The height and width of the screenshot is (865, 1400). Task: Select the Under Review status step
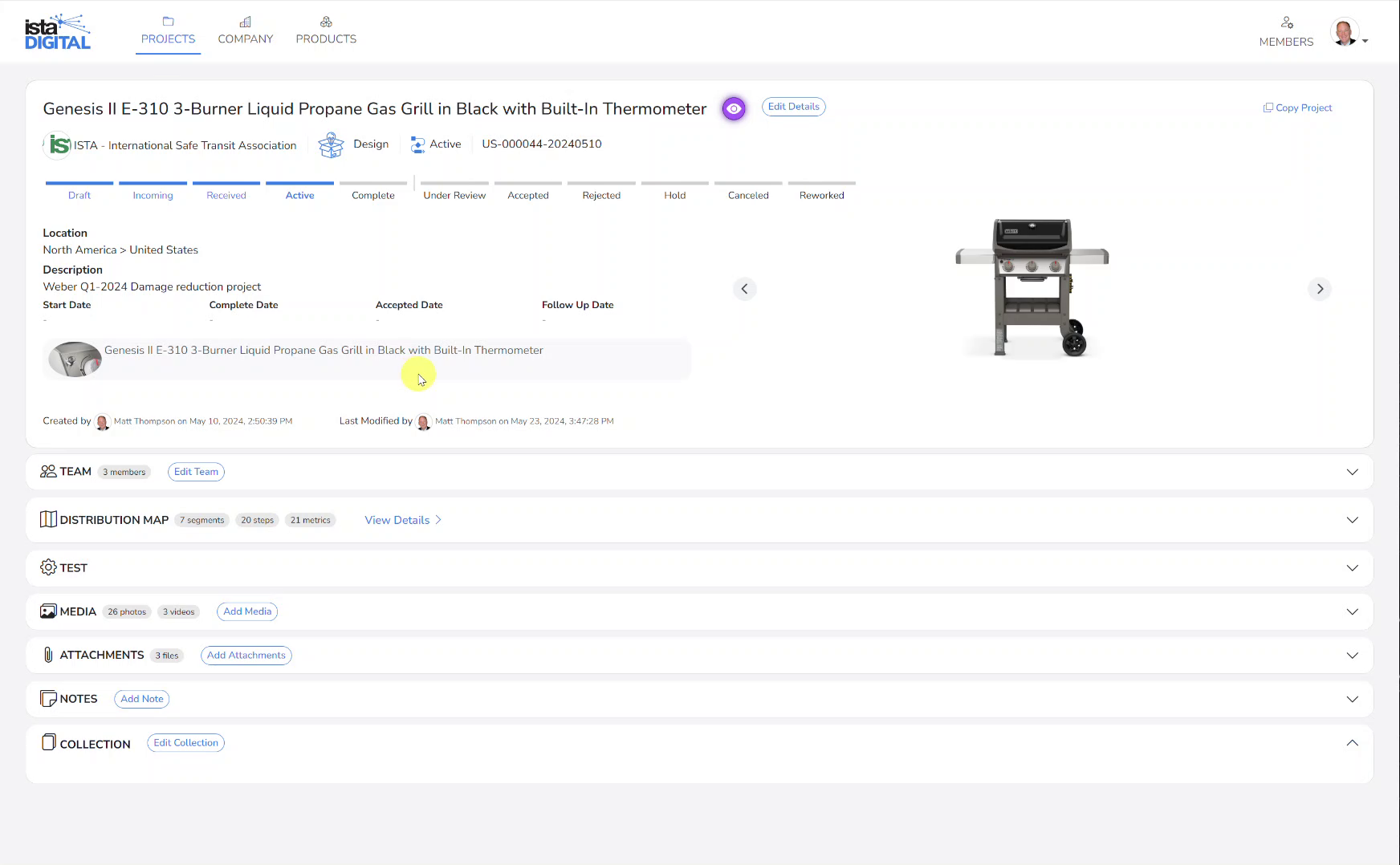tap(454, 191)
